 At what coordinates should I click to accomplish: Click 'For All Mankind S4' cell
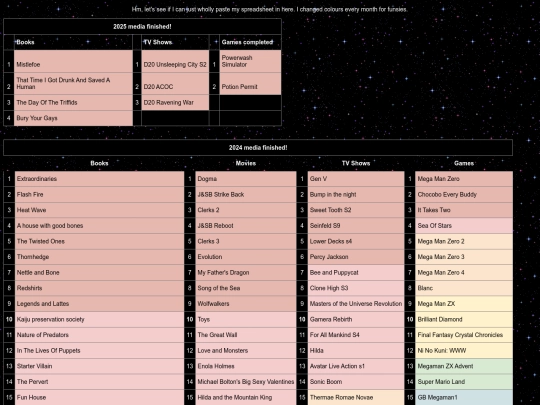(356, 335)
